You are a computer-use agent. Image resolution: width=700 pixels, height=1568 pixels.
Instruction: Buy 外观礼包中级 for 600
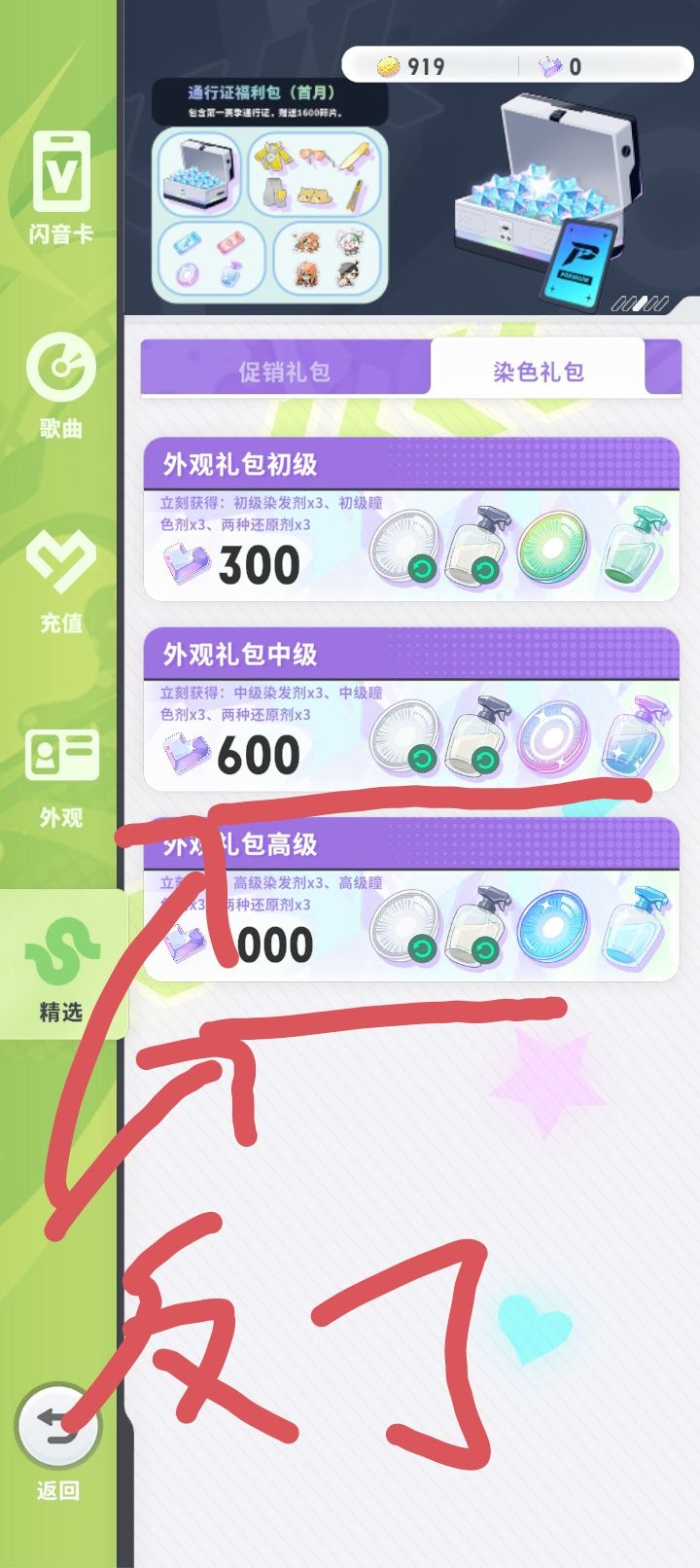411,709
